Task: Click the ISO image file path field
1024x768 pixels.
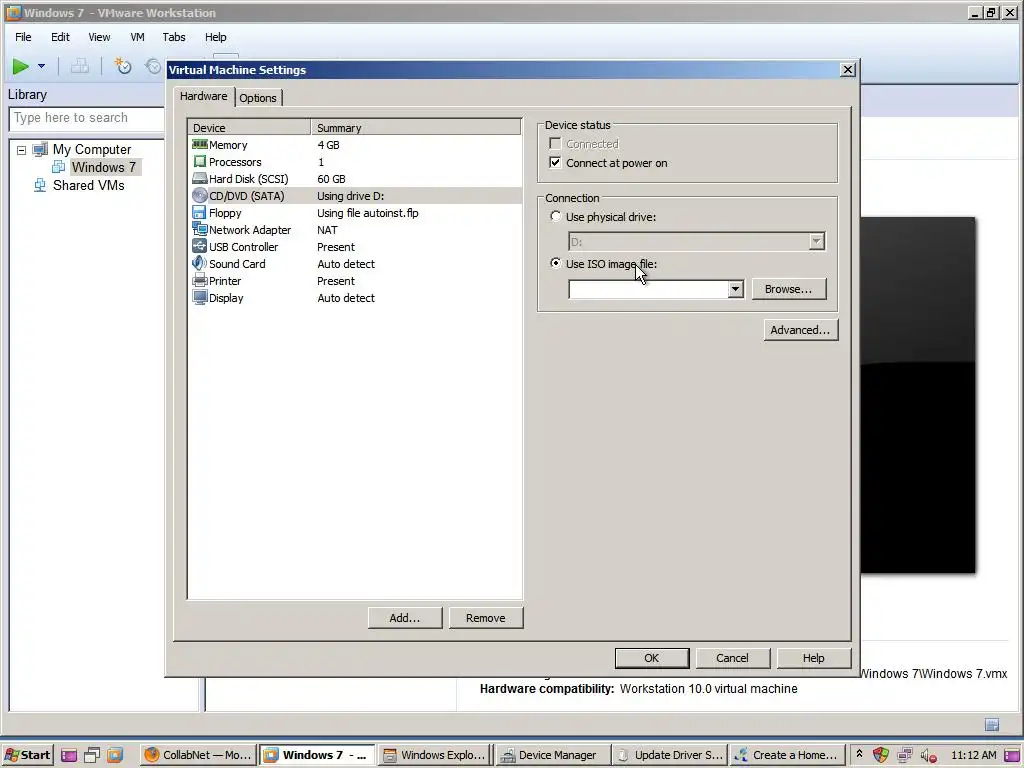Action: click(648, 289)
